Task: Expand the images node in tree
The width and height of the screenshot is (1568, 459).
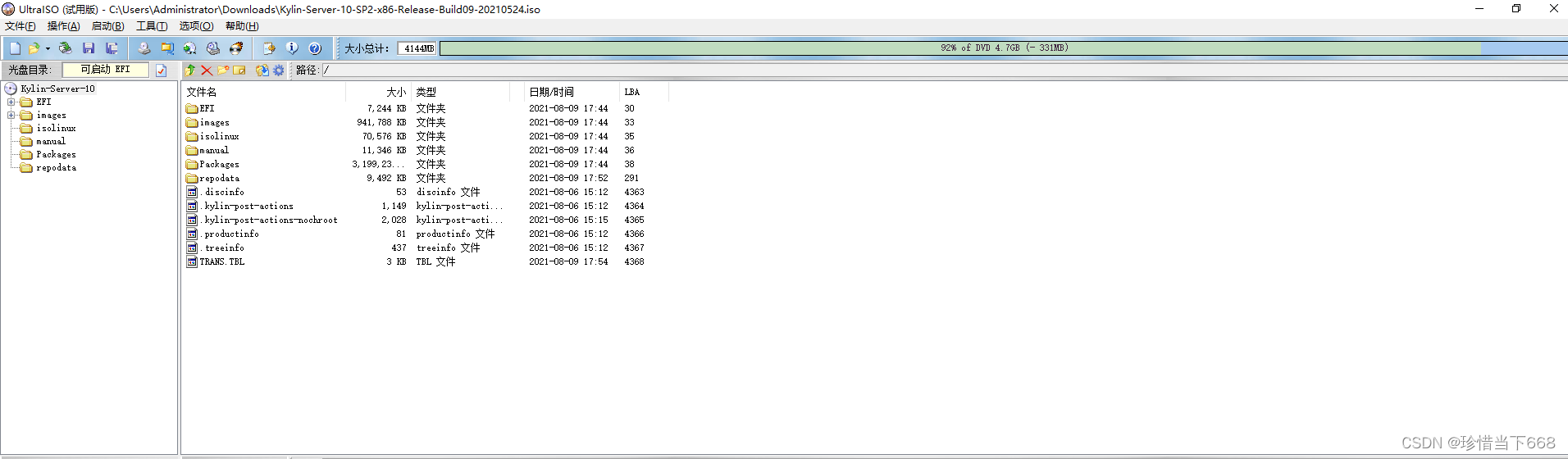Action: 11,116
